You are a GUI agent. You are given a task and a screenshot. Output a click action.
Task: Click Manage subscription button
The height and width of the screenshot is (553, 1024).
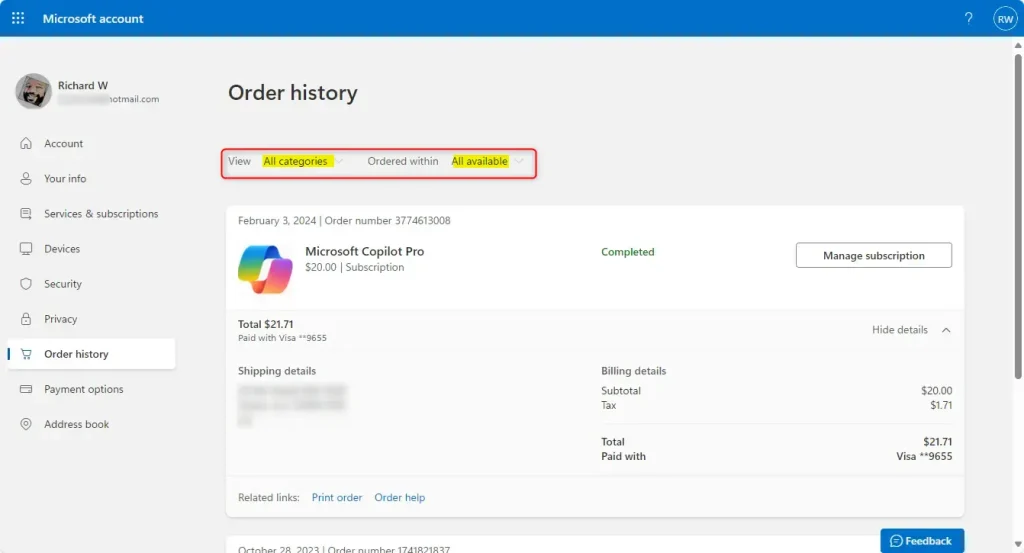873,255
